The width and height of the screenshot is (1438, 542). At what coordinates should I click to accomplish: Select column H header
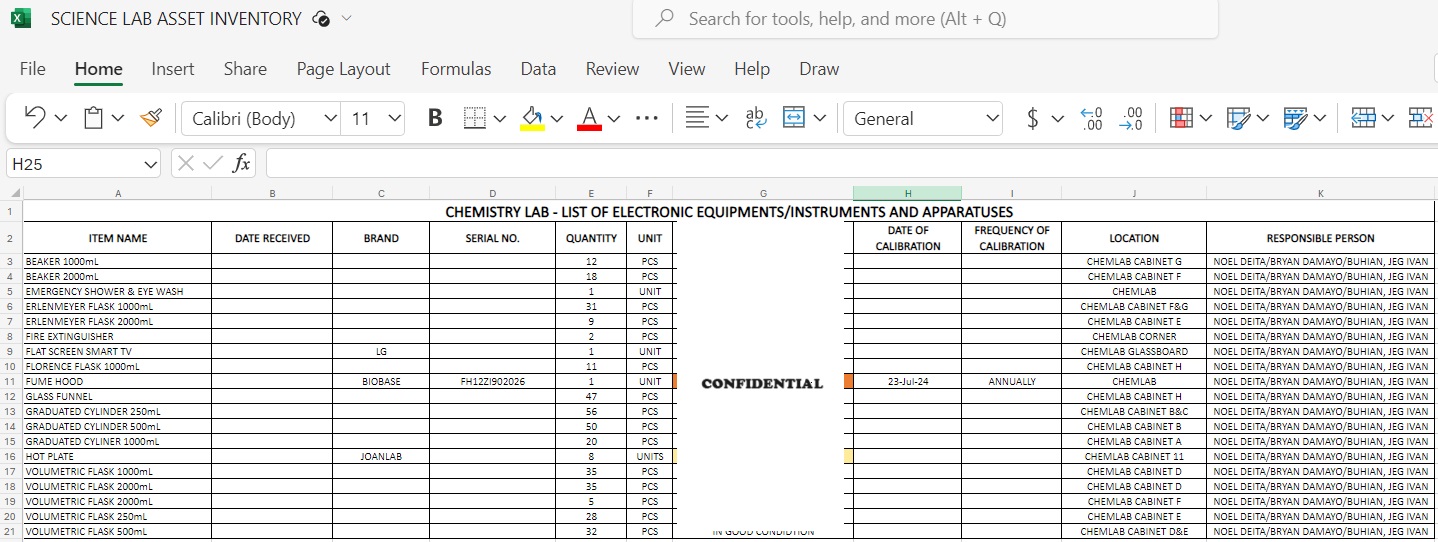(x=907, y=193)
